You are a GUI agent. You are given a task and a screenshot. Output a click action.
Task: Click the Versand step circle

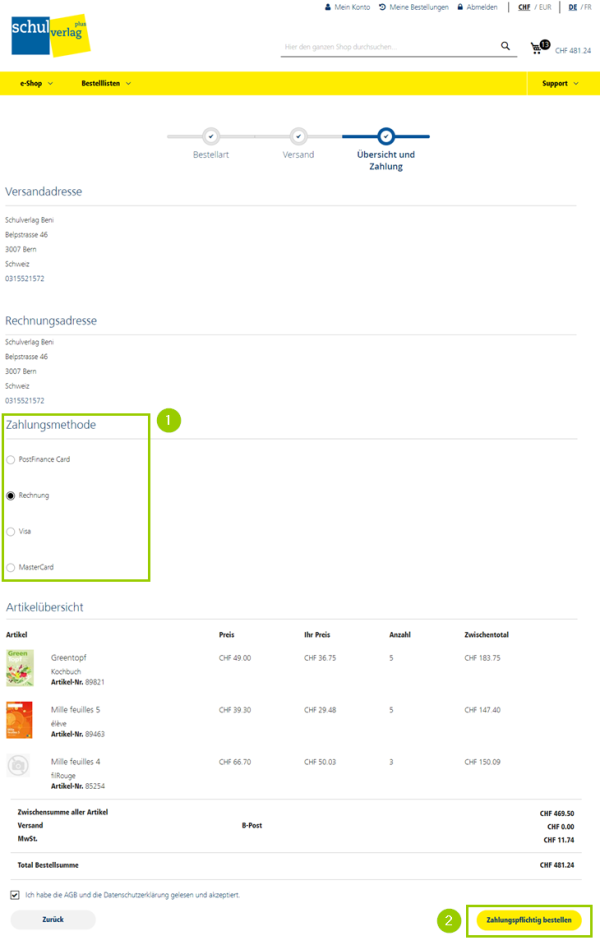[x=298, y=136]
